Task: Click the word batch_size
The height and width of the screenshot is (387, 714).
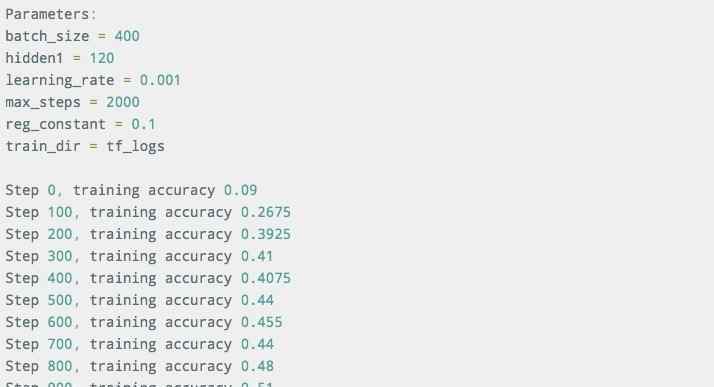Action: [x=47, y=36]
